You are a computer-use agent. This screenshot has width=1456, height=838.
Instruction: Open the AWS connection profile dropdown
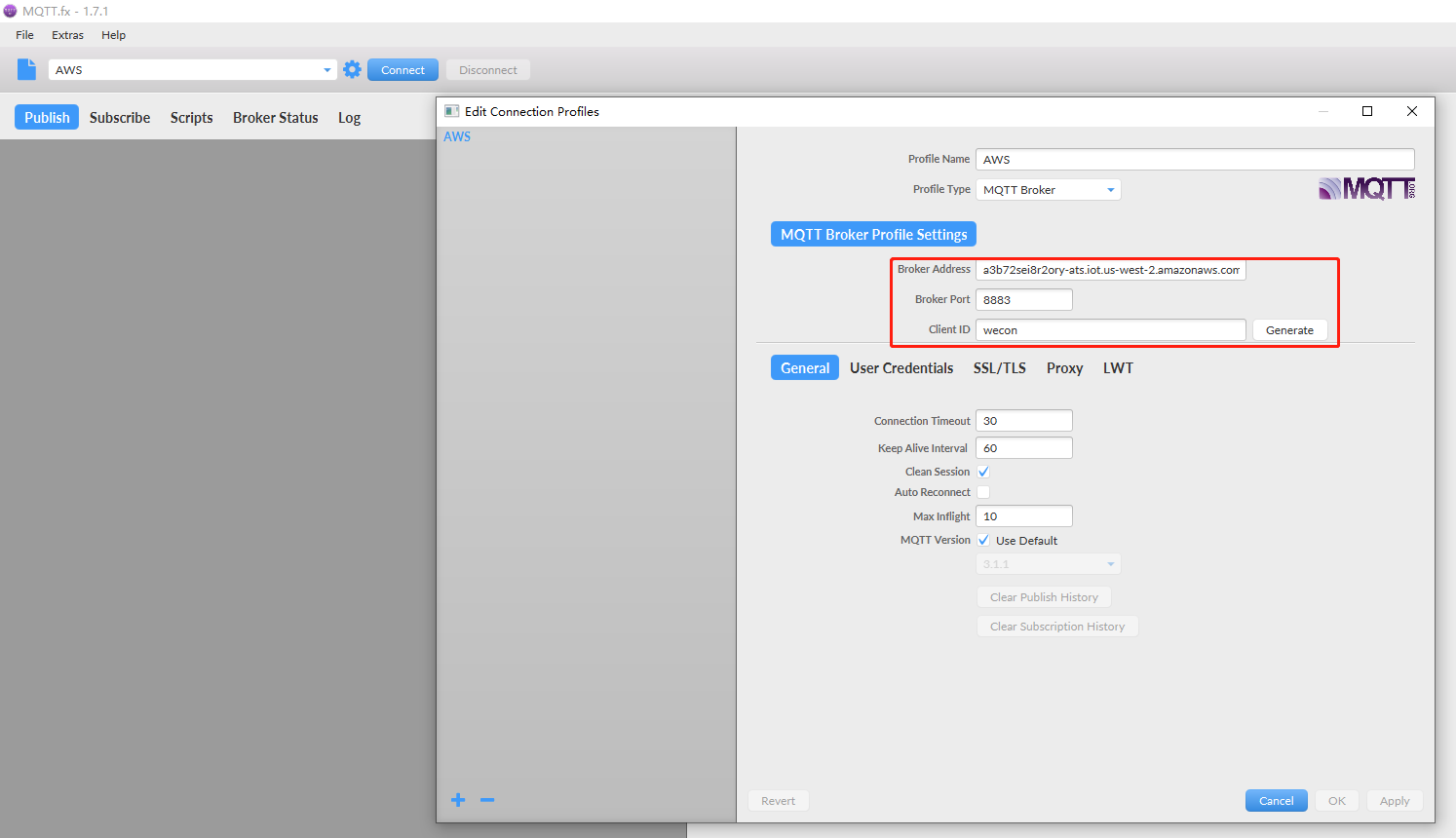click(327, 70)
